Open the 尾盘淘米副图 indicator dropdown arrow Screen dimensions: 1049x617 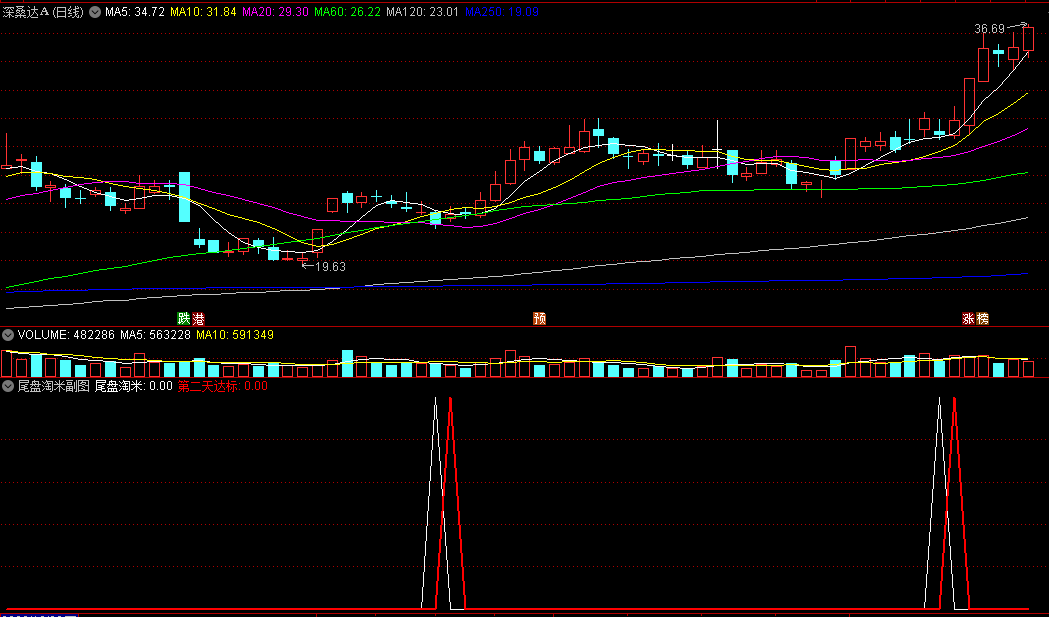(x=8, y=386)
